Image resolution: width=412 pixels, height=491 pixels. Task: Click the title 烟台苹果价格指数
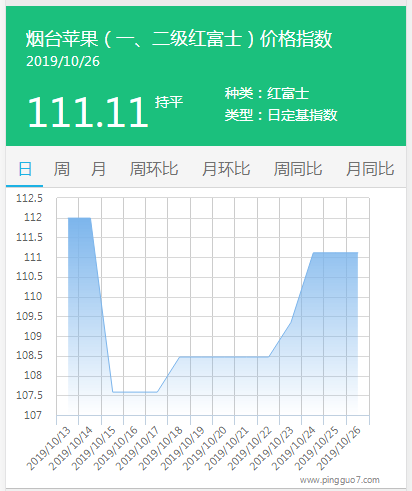pyautogui.click(x=179, y=39)
